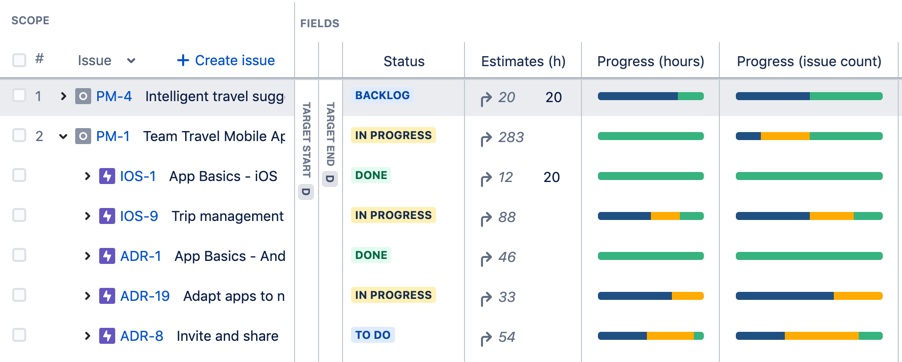902x362 pixels.
Task: Click the epic lightning icon next to ADR-19
Action: [x=107, y=296]
